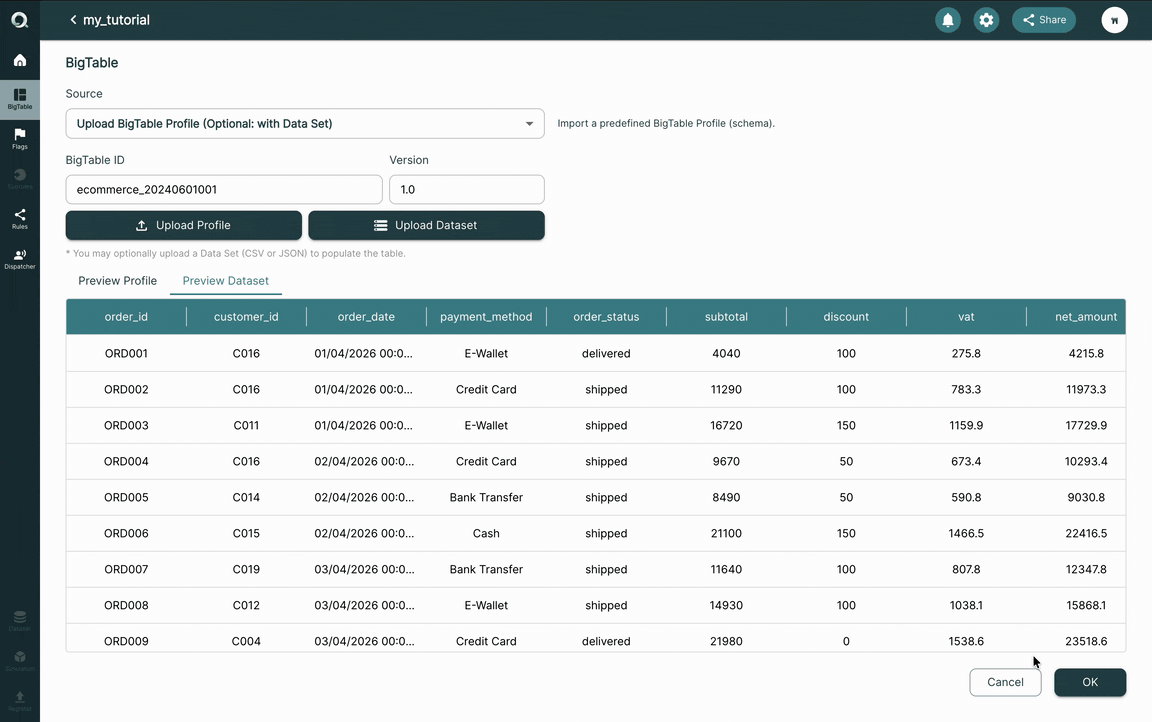The image size is (1152, 722).
Task: Open the settings gear icon
Action: [986, 20]
